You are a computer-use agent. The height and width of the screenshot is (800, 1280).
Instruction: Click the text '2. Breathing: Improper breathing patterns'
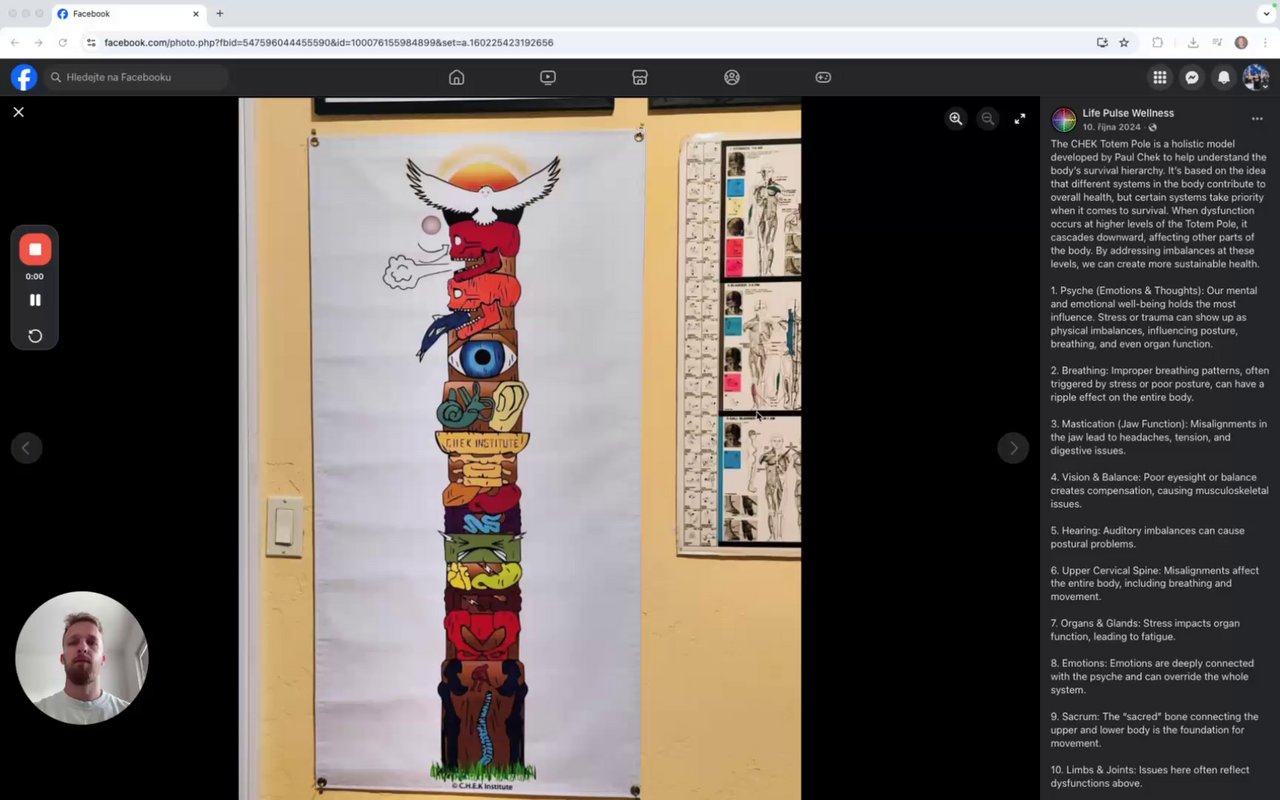[1159, 384]
